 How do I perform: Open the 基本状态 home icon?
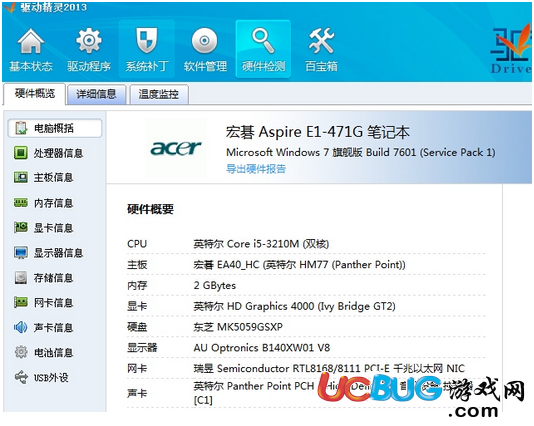pyautogui.click(x=31, y=41)
